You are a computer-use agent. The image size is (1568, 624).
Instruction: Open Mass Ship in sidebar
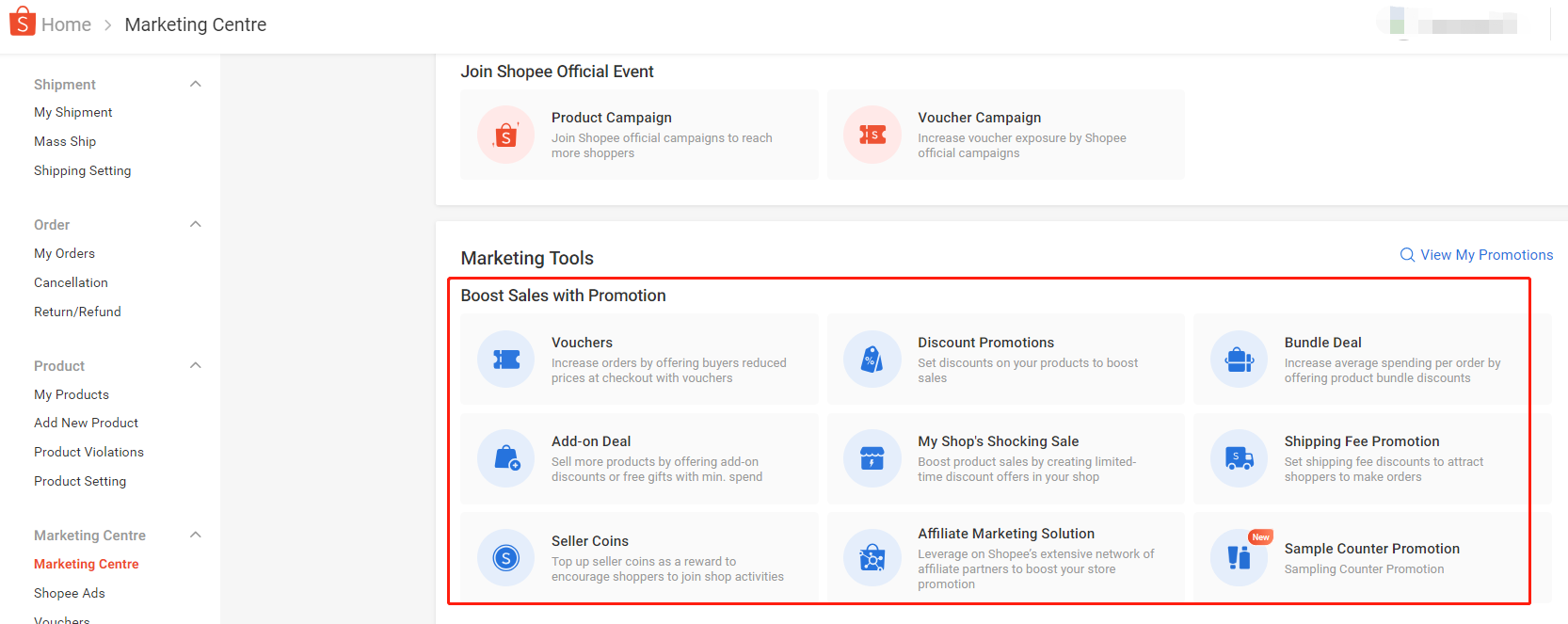[x=65, y=141]
